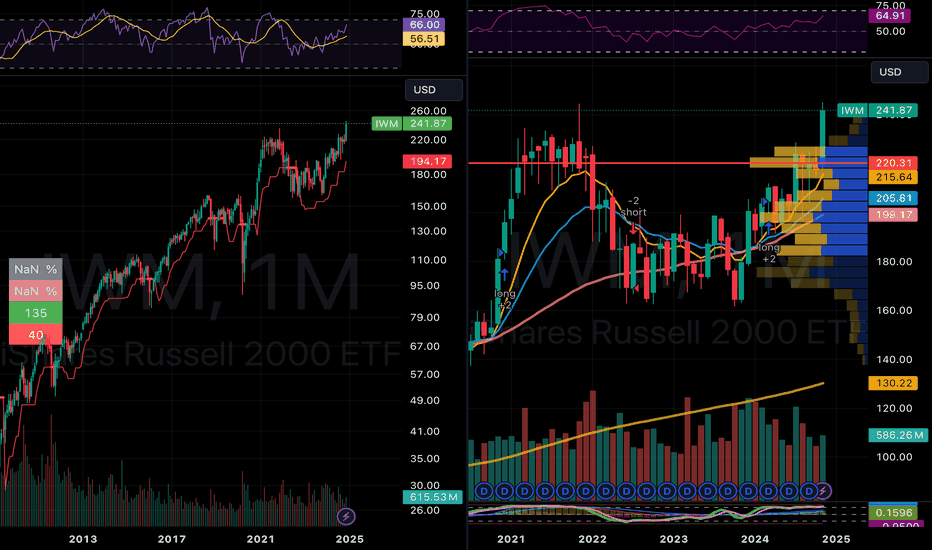Click 2024 on the right chart time axis
Viewport: 932px width, 550px height.
(x=755, y=539)
